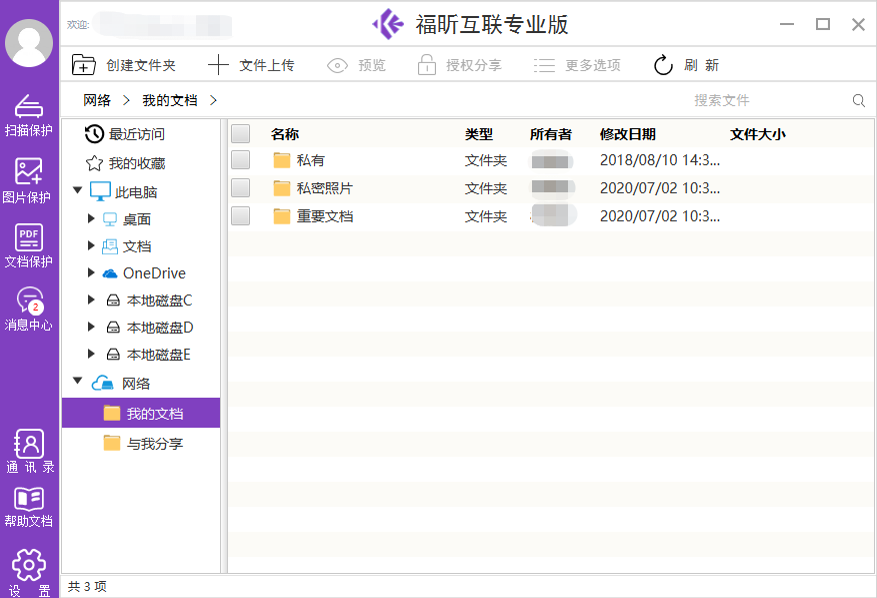Click the 授权分享 lock icon
The width and height of the screenshot is (877, 598).
(x=427, y=65)
